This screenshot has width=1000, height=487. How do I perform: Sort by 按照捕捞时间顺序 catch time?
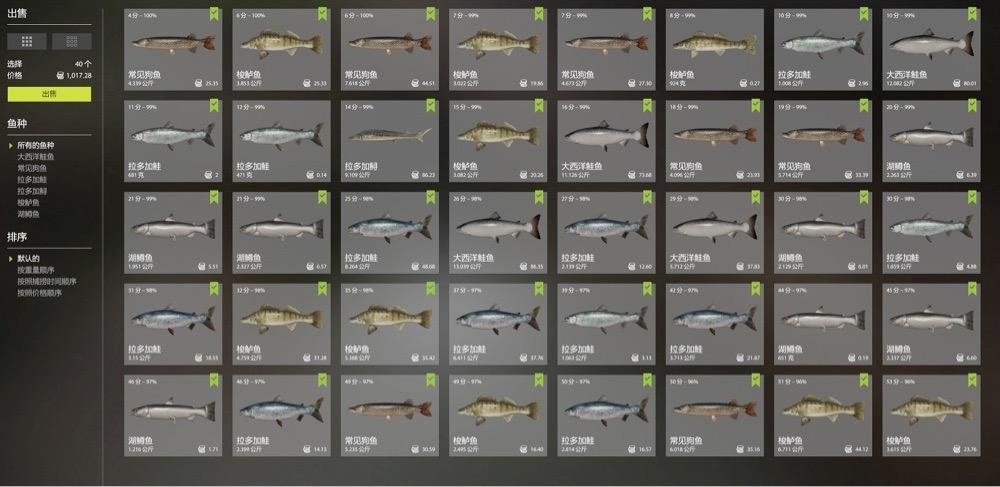point(47,281)
